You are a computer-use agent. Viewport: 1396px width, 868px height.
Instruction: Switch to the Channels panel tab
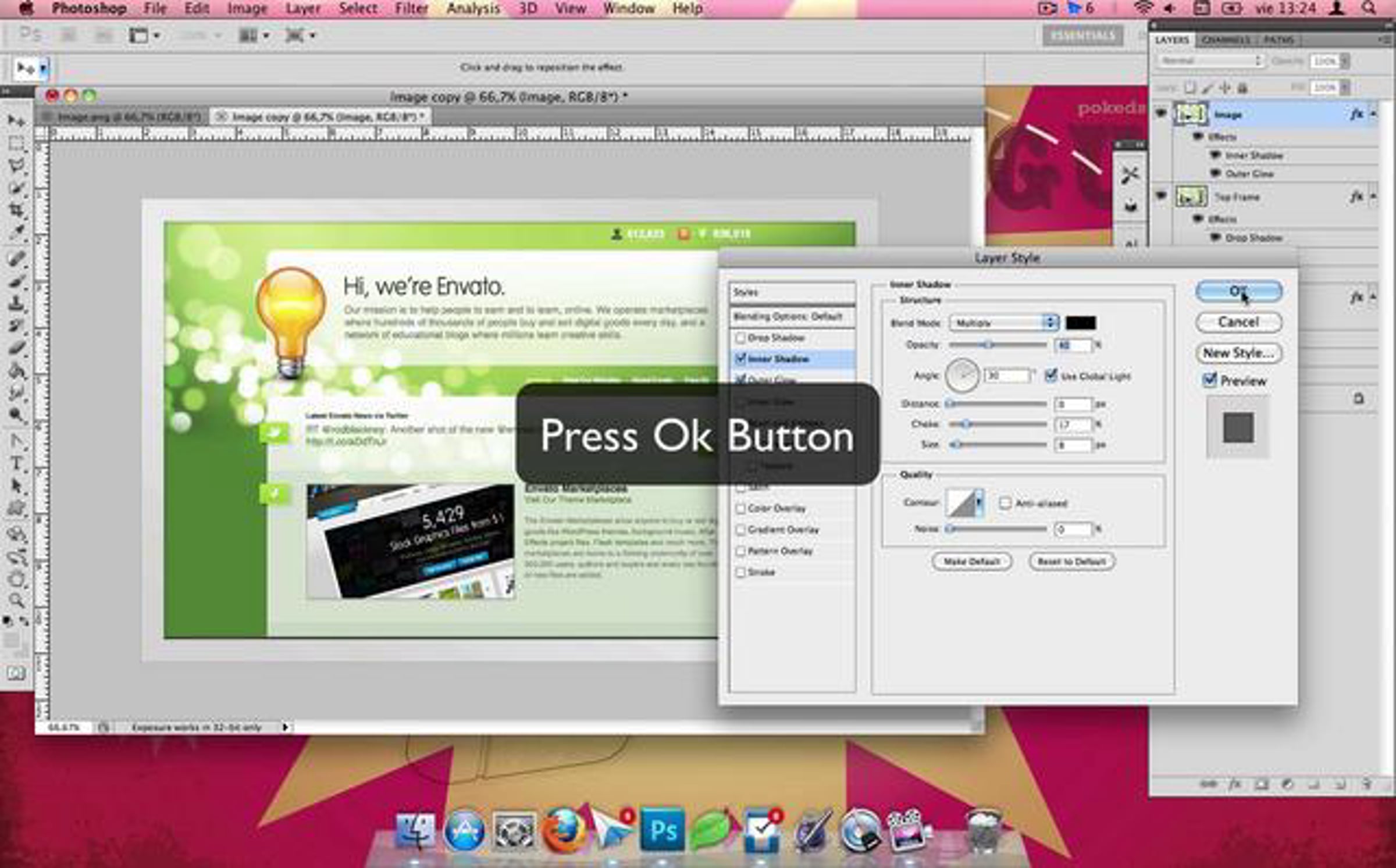coord(1225,40)
